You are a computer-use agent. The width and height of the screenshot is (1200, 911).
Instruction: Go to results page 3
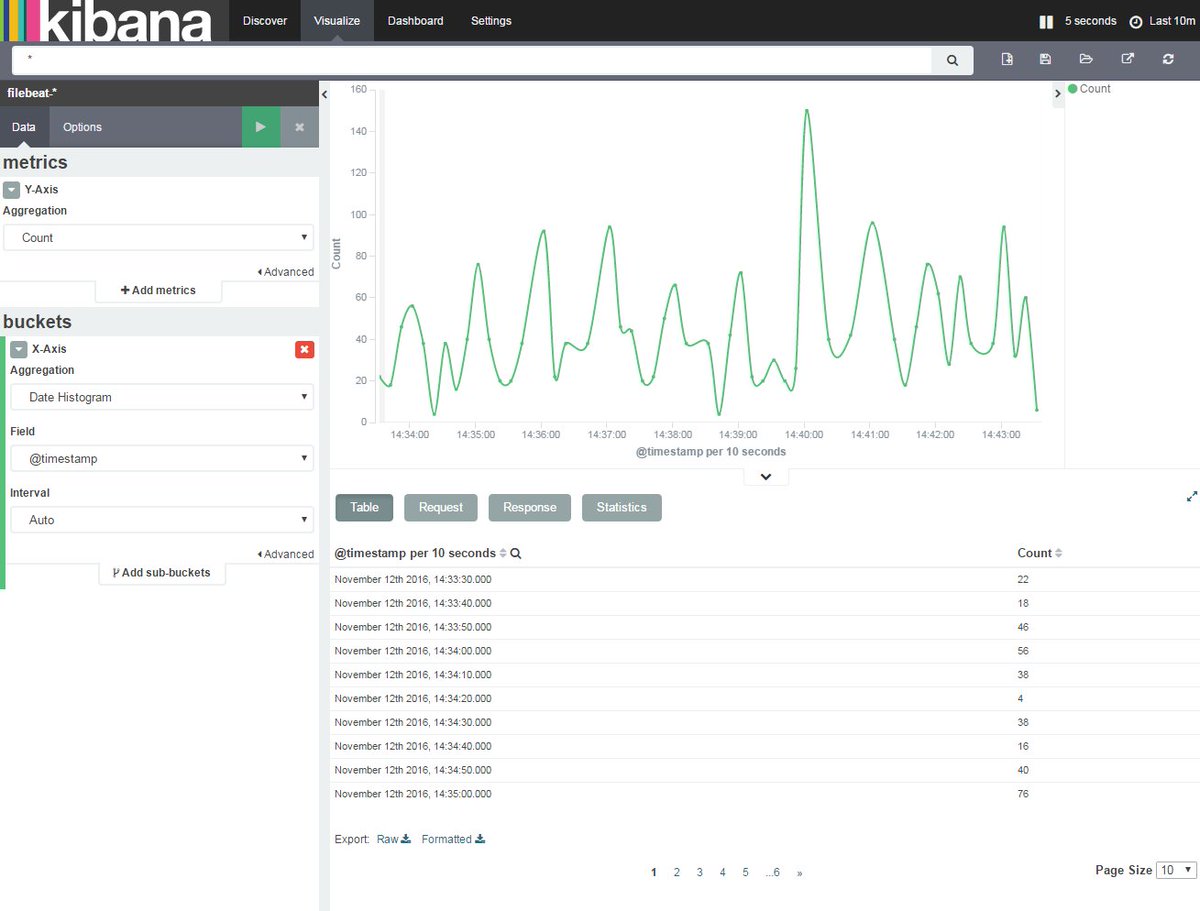click(700, 872)
